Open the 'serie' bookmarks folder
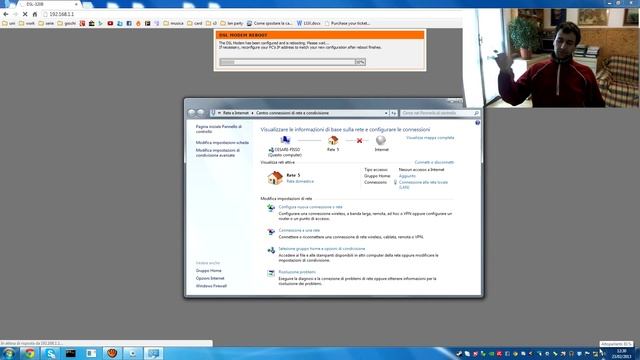 pos(46,23)
